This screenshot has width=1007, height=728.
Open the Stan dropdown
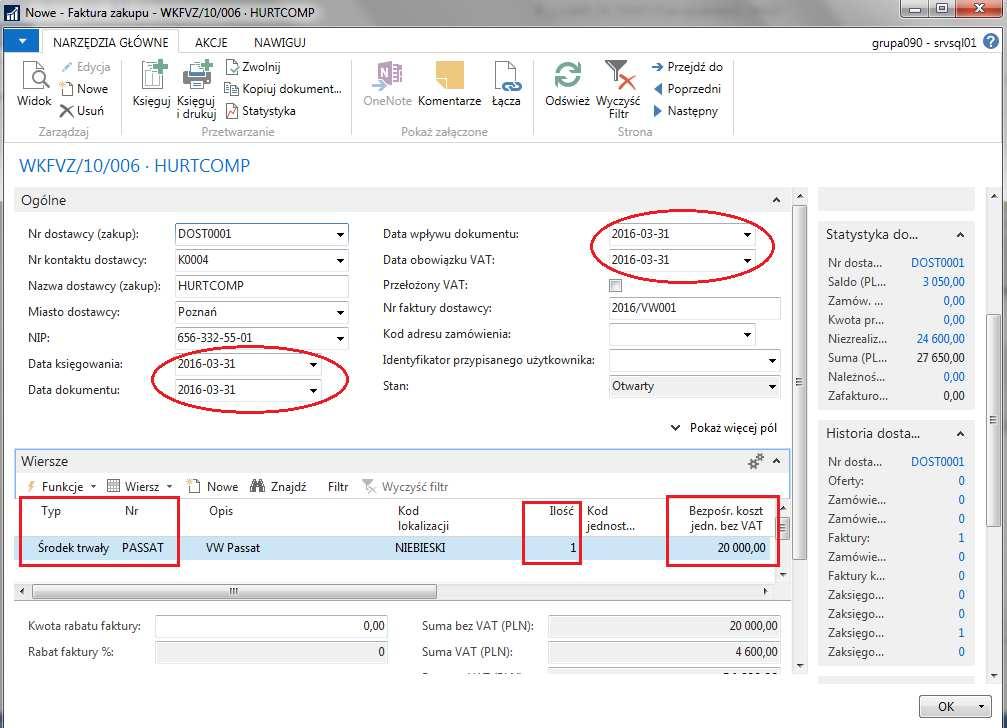pyautogui.click(x=772, y=386)
